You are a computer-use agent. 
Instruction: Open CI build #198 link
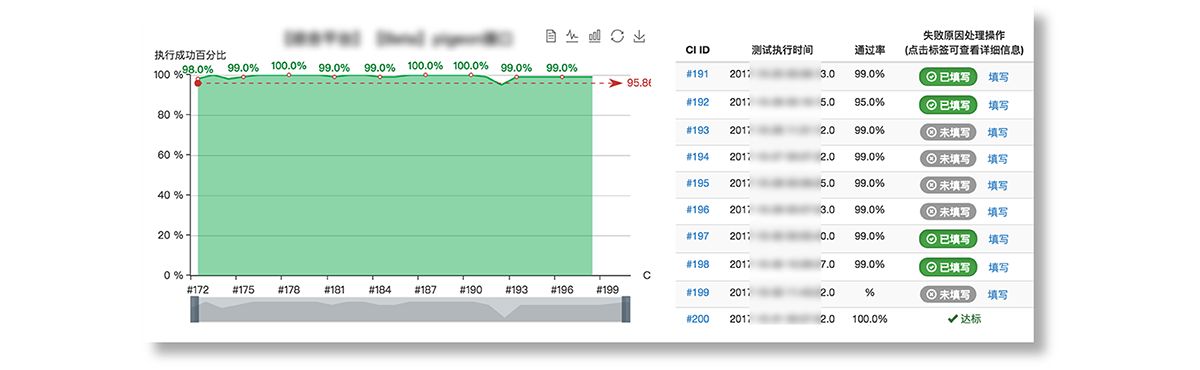tap(697, 265)
